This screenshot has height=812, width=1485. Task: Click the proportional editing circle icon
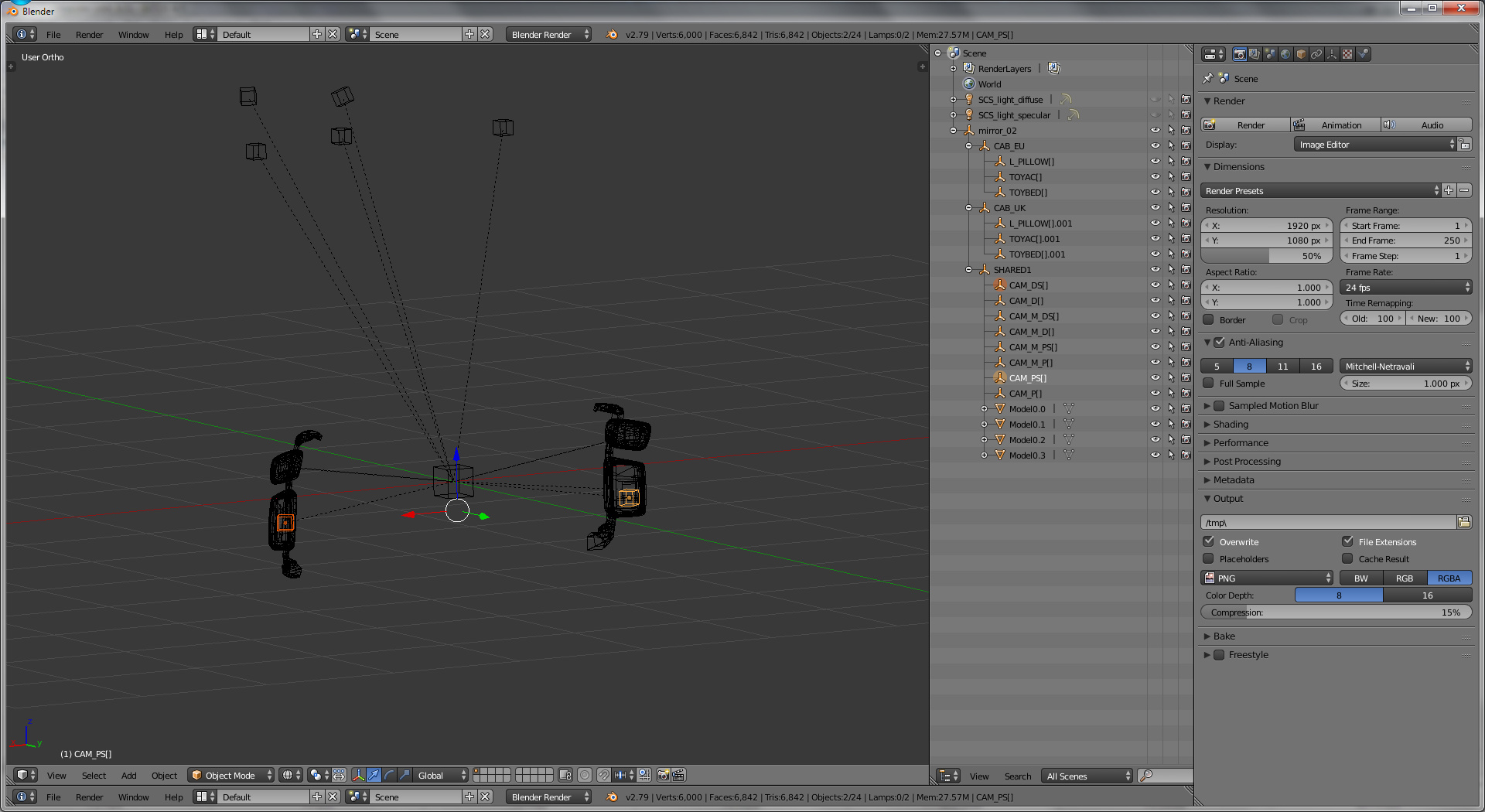[x=585, y=775]
